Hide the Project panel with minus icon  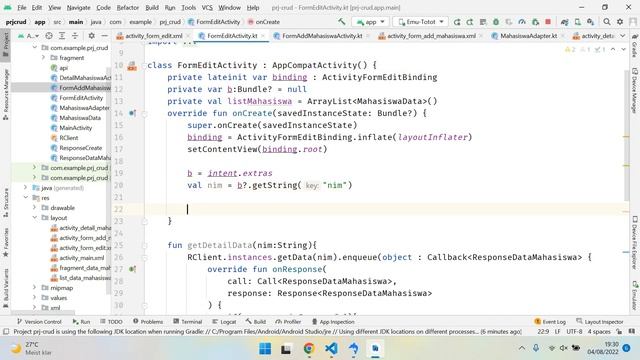104,36
